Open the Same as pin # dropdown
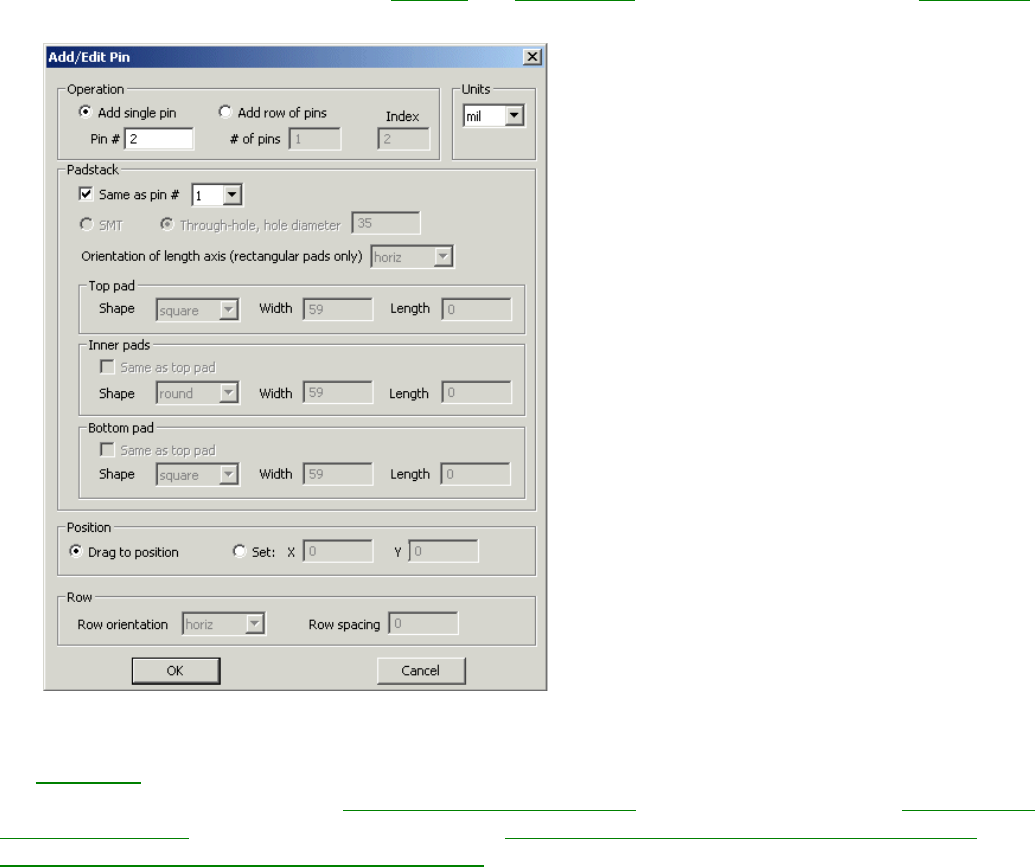 click(217, 195)
